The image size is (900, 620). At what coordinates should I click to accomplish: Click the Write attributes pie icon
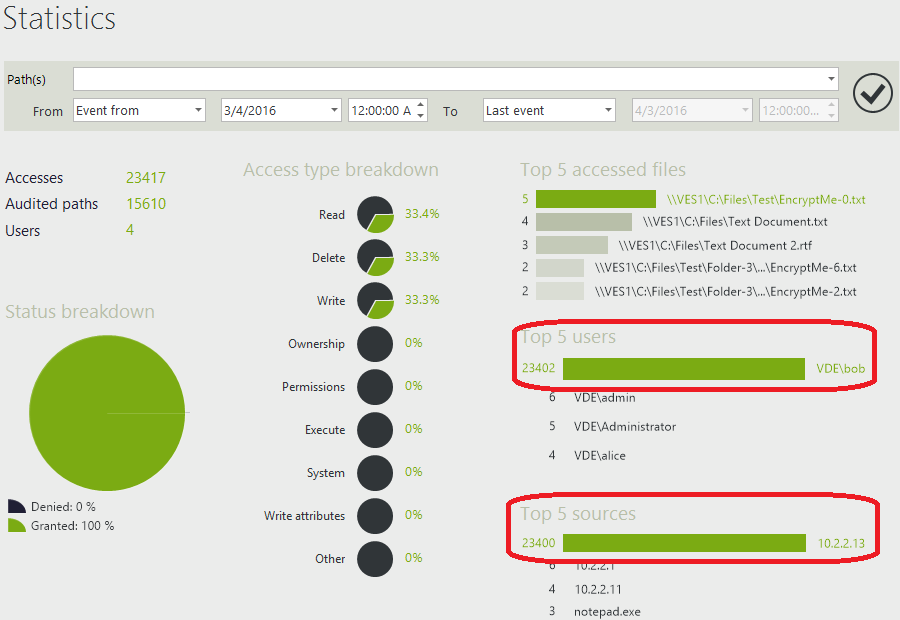(375, 516)
